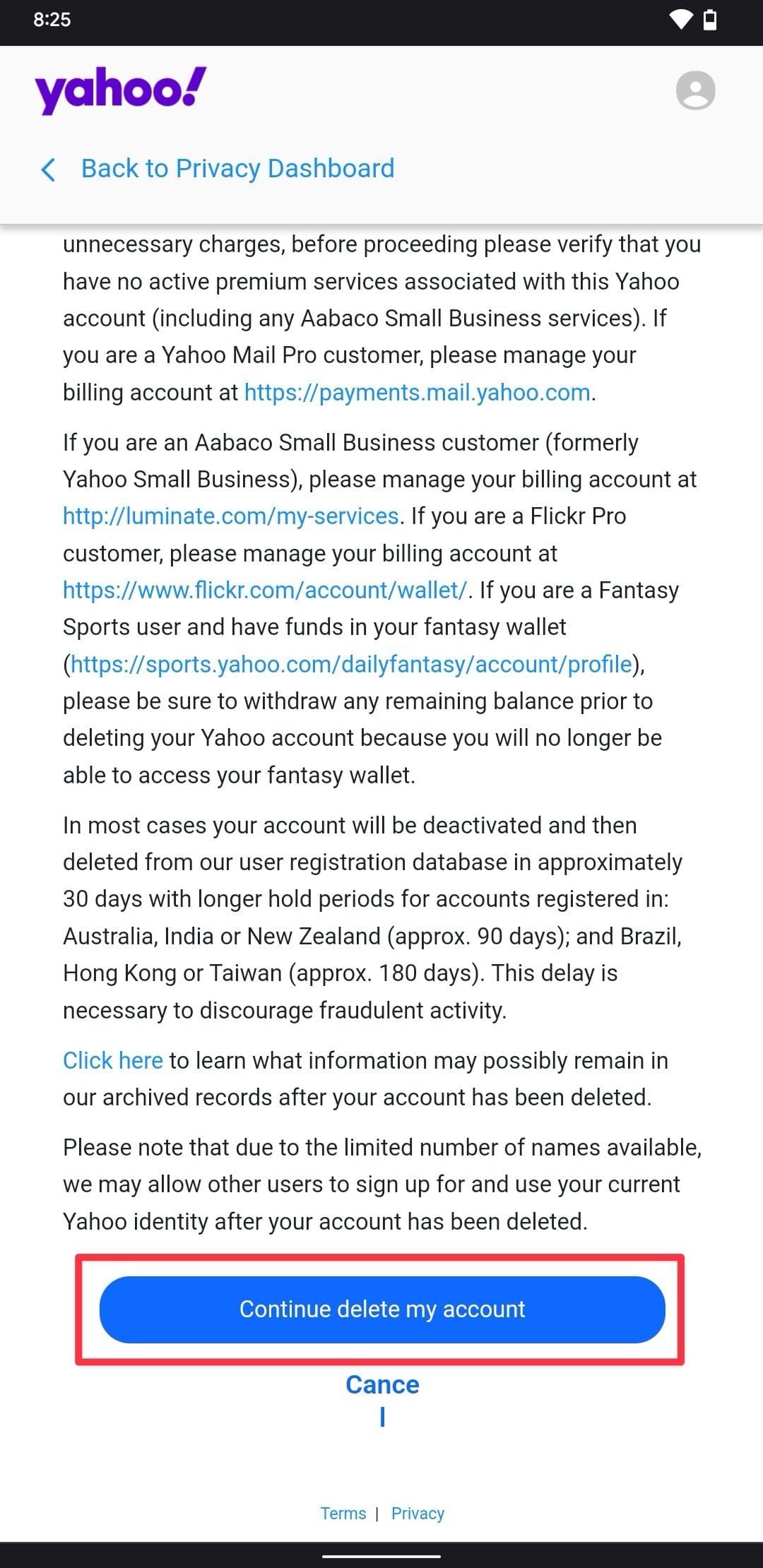Click the Yahoo logo
763x1568 pixels.
click(x=120, y=90)
